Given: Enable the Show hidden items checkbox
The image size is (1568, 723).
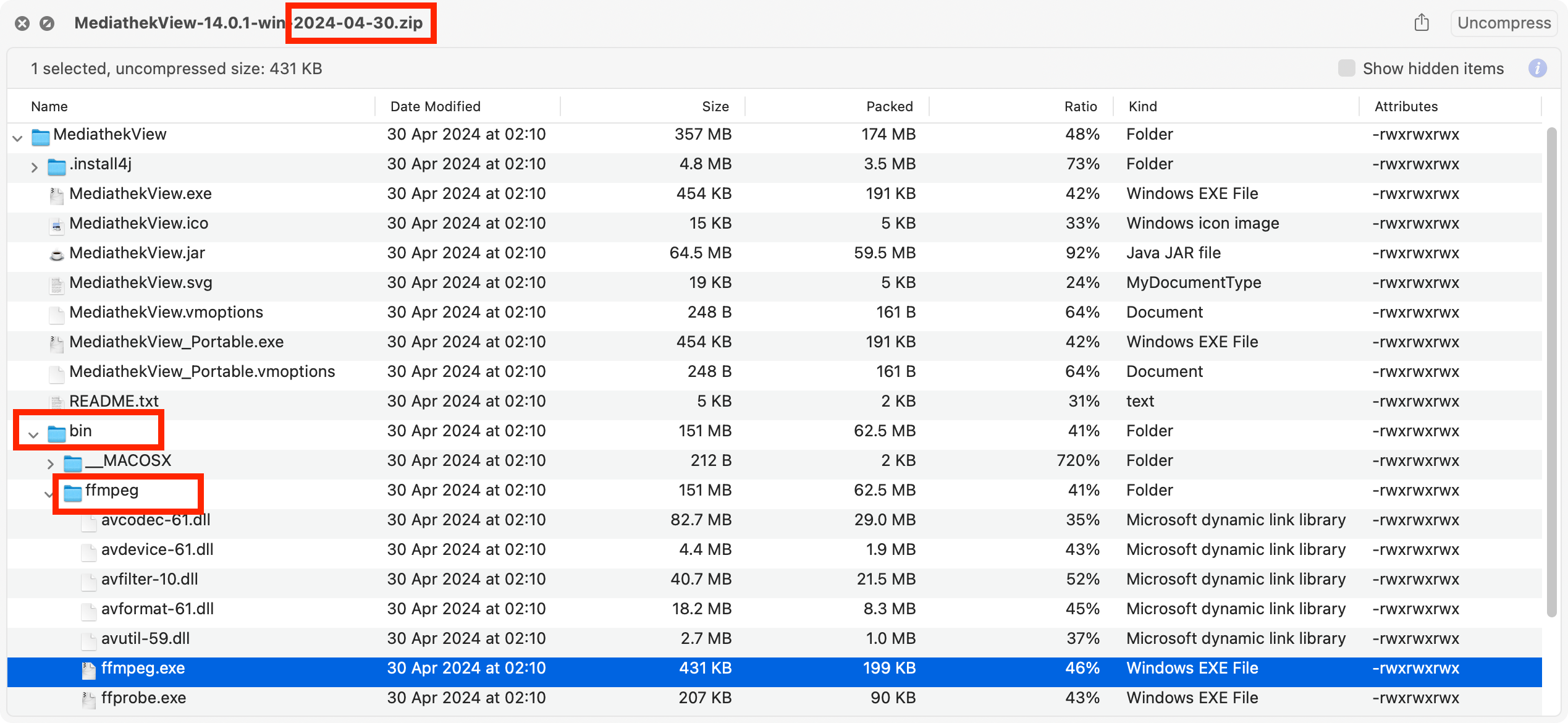Looking at the screenshot, I should [x=1346, y=68].
